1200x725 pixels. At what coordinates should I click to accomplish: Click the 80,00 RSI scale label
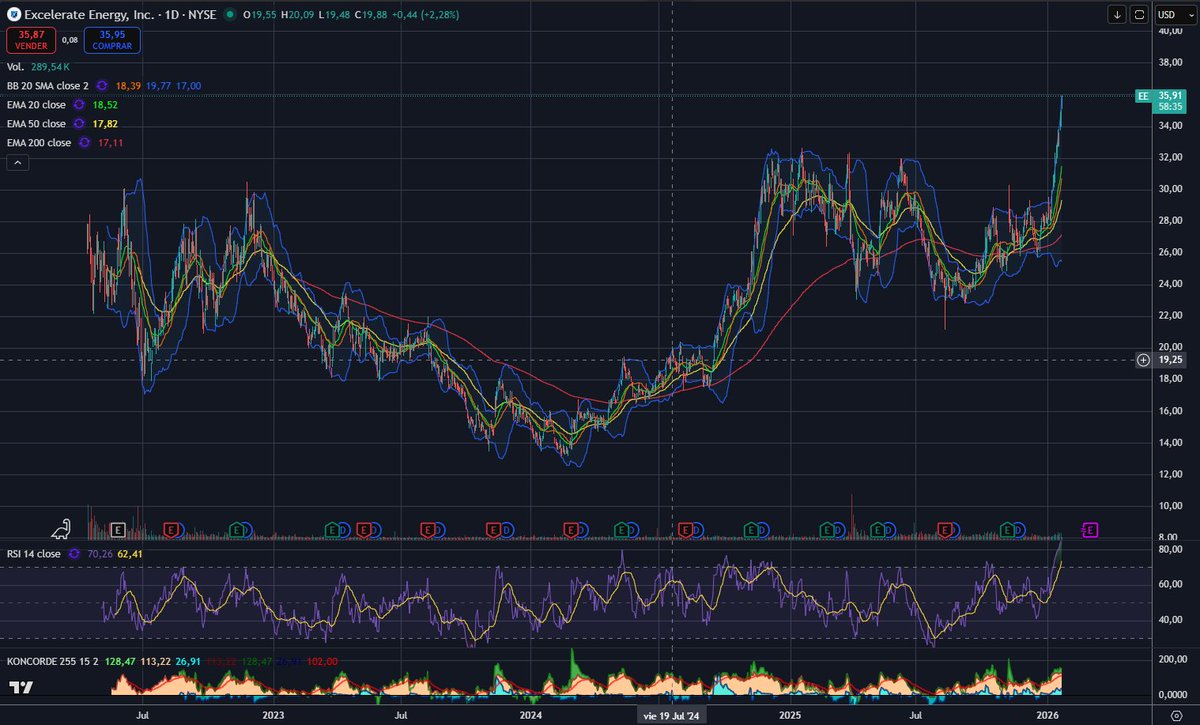click(1170, 549)
